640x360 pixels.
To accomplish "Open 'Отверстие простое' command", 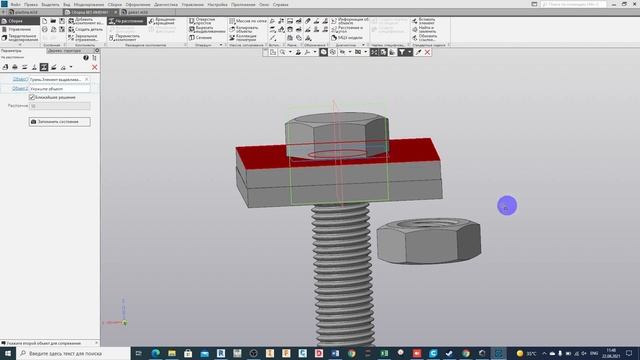I will (202, 21).
